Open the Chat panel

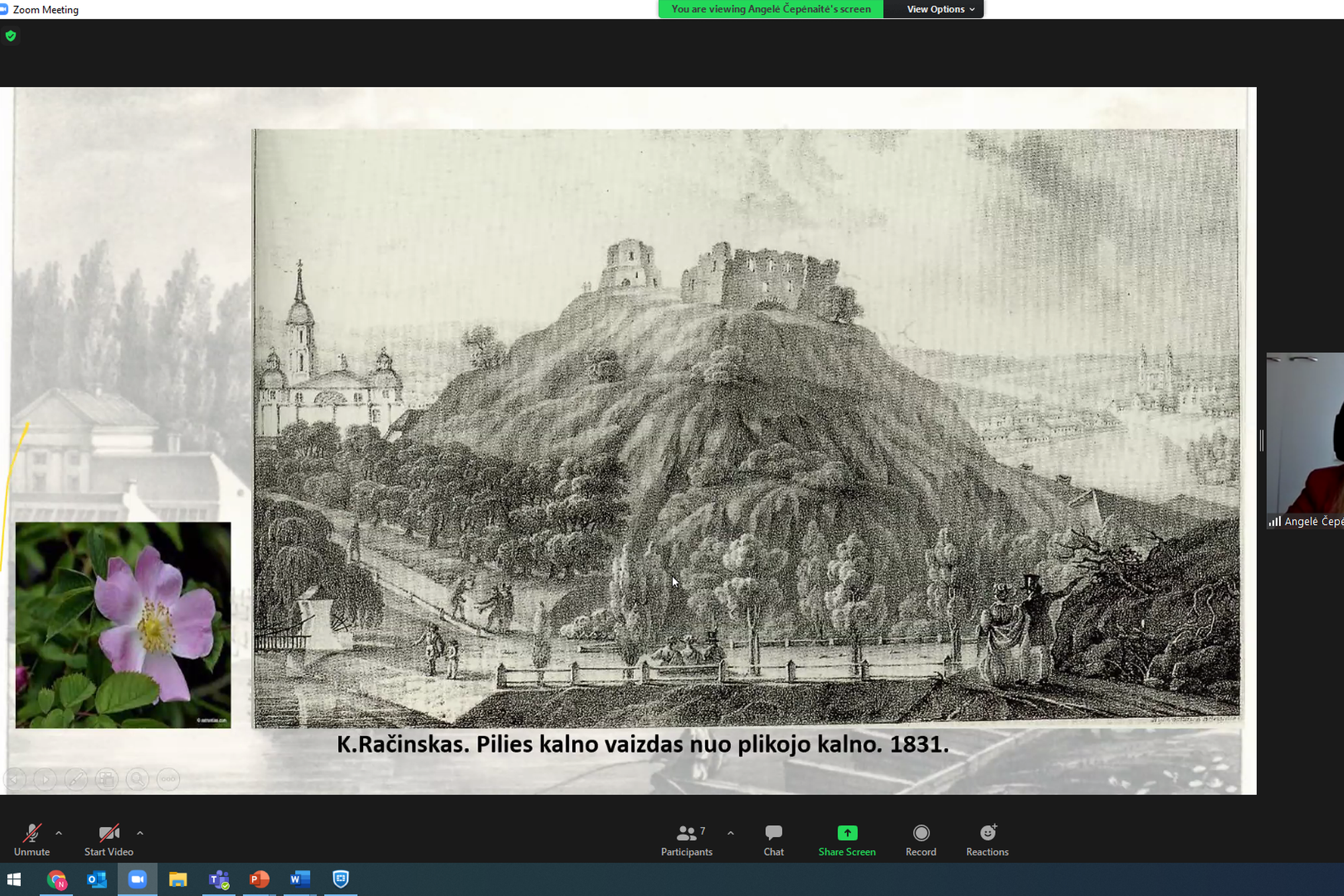pyautogui.click(x=773, y=840)
